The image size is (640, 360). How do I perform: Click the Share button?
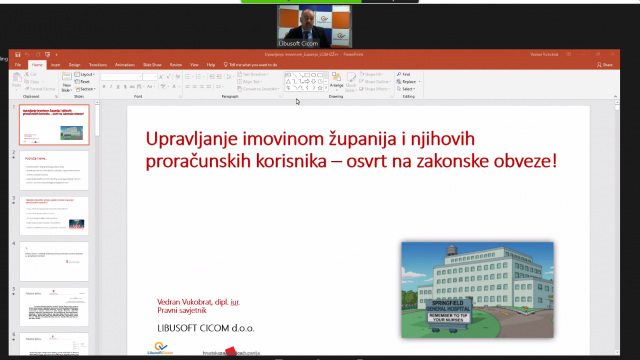605,65
